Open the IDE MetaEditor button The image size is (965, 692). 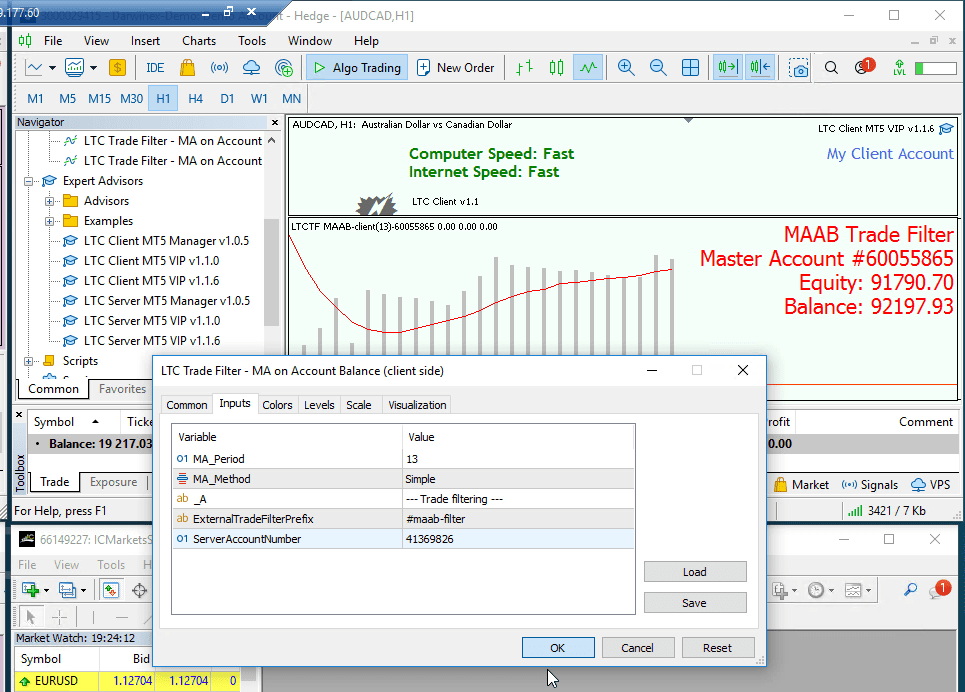point(155,68)
